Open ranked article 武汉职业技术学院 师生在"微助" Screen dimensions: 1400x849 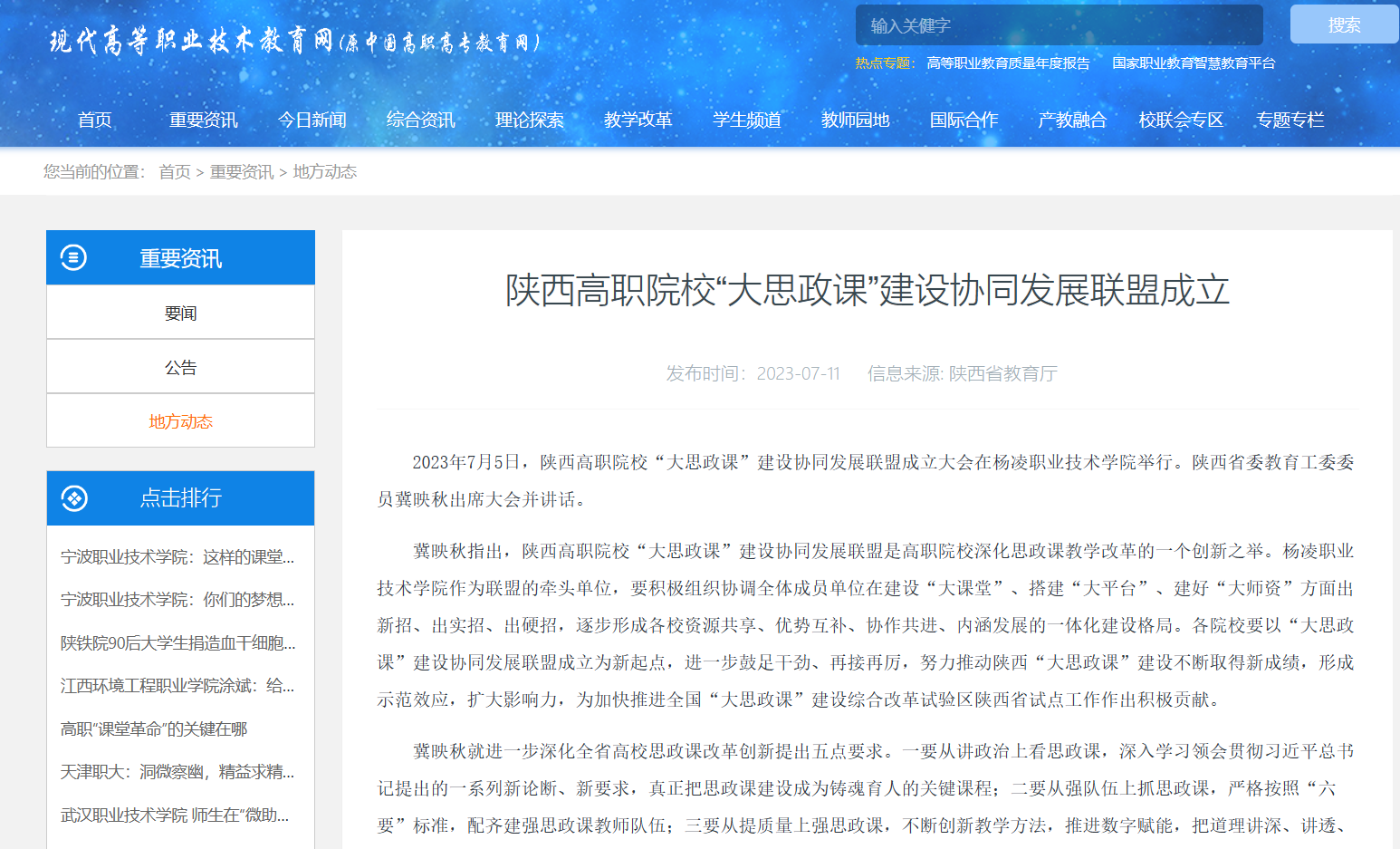point(175,815)
